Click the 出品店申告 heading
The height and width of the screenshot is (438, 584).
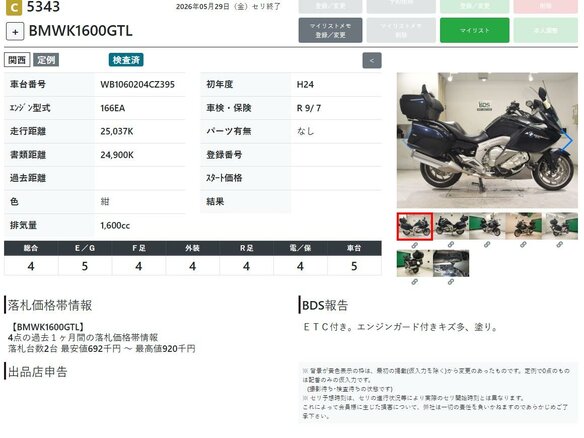point(38,372)
